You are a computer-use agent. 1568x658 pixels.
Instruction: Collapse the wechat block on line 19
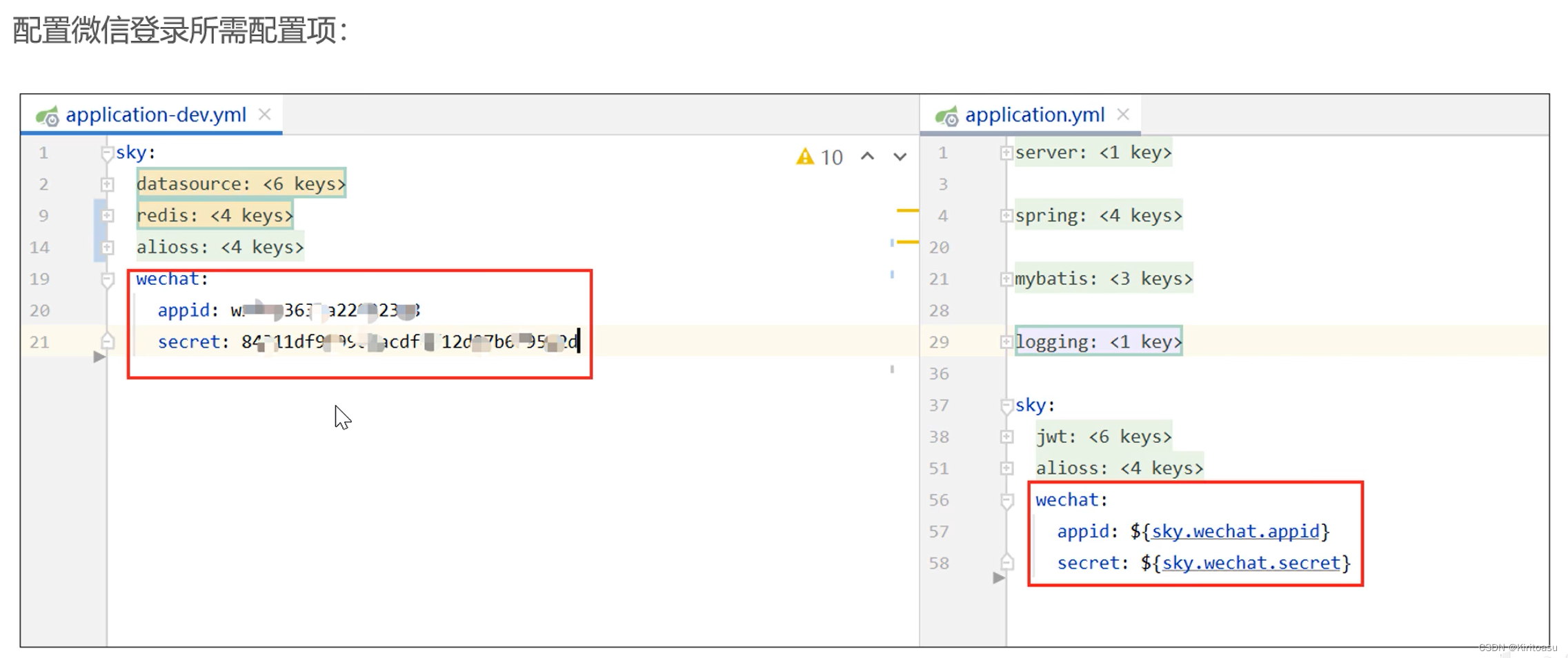pos(107,279)
